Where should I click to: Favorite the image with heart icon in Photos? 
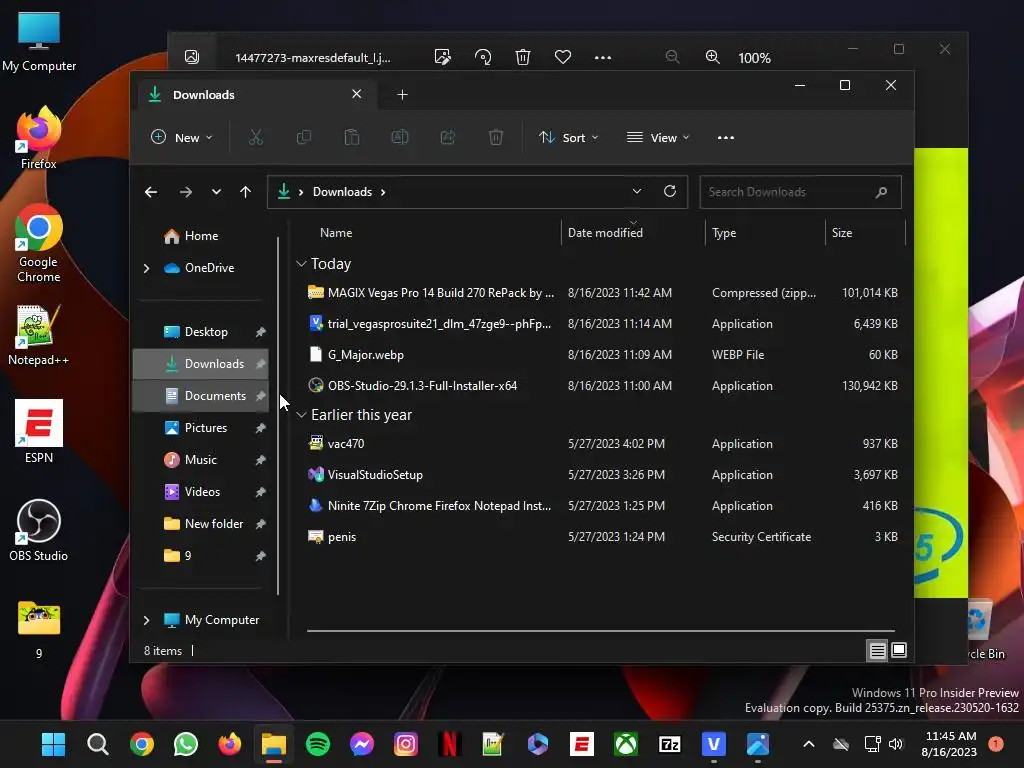click(x=562, y=57)
